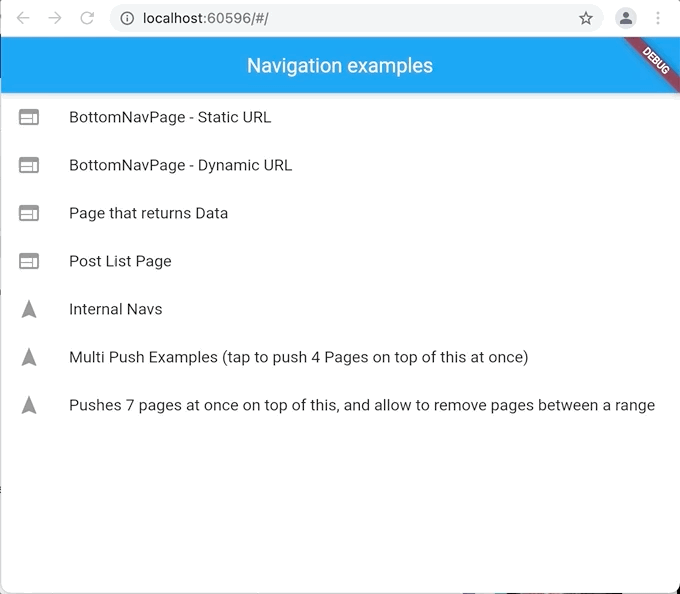Click the web-page icon beside BottomNavPage - Dynamic URL
Image resolution: width=680 pixels, height=594 pixels.
click(x=29, y=165)
